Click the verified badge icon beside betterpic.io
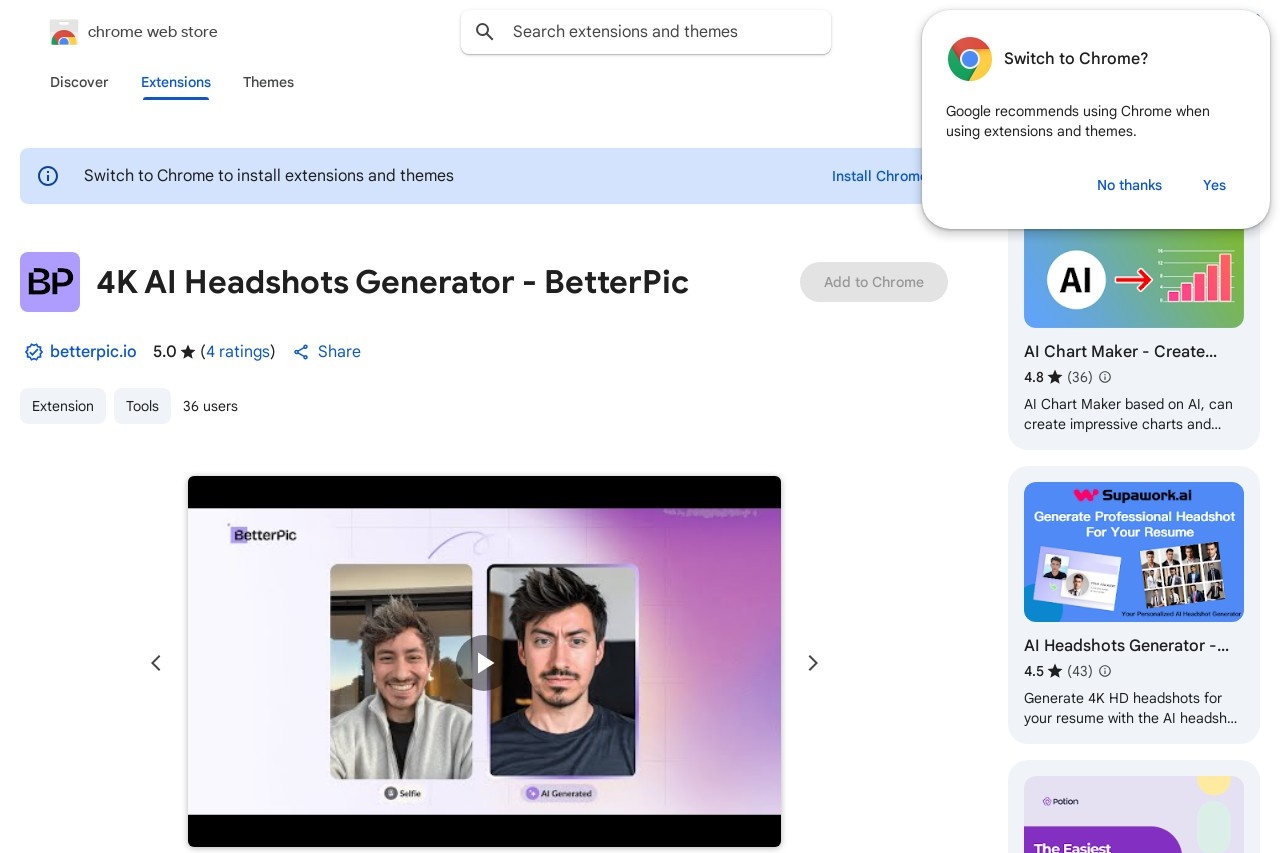Image resolution: width=1280 pixels, height=853 pixels. pos(34,352)
